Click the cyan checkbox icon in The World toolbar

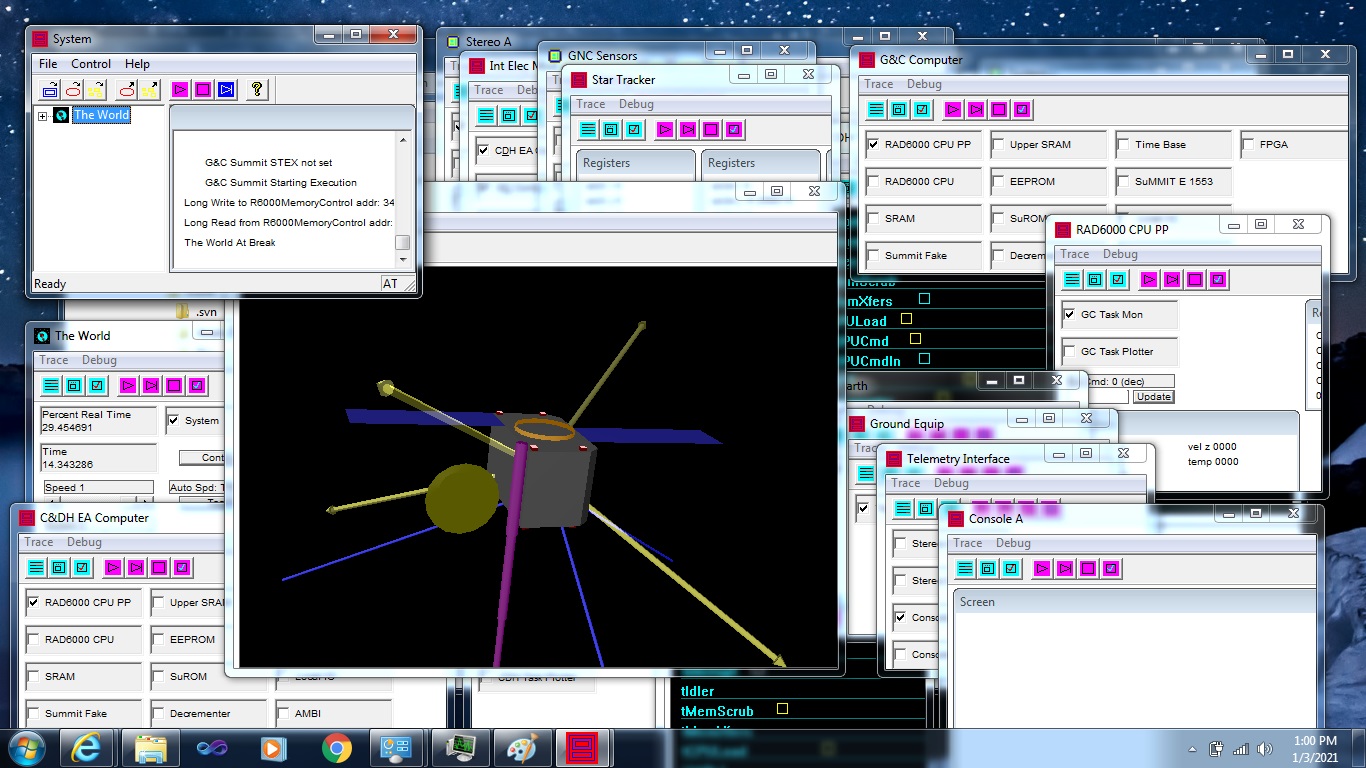(x=97, y=385)
